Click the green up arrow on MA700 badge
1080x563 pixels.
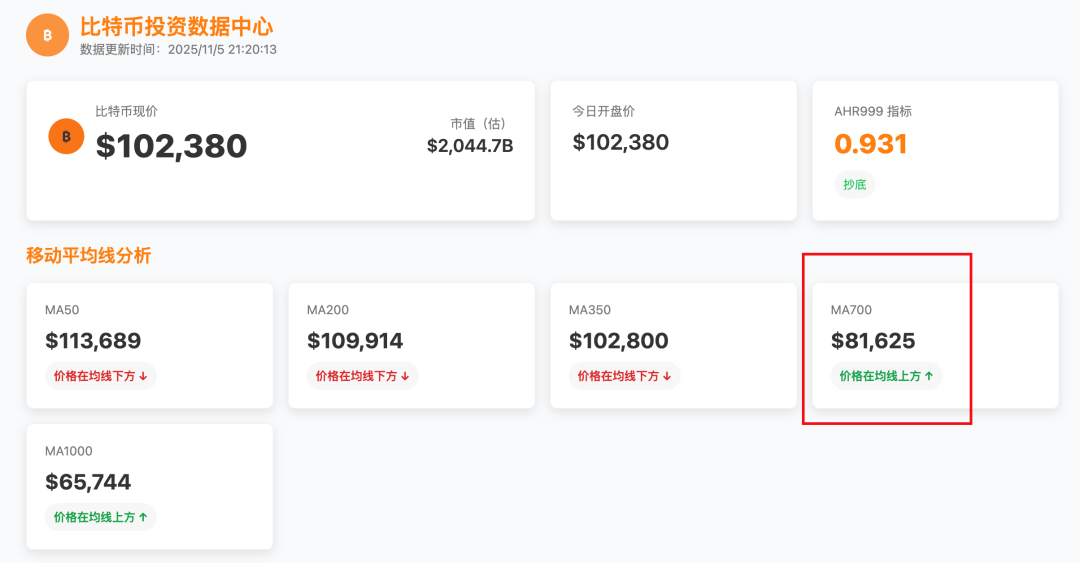coord(928,376)
